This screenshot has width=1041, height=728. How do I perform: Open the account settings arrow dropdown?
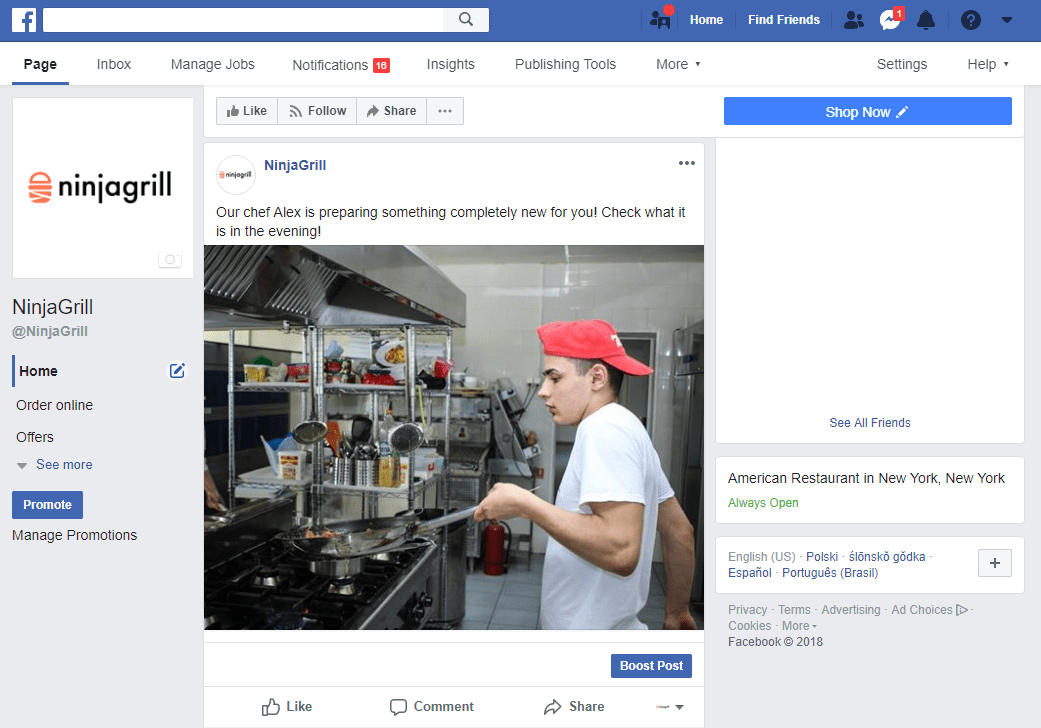coord(1007,19)
